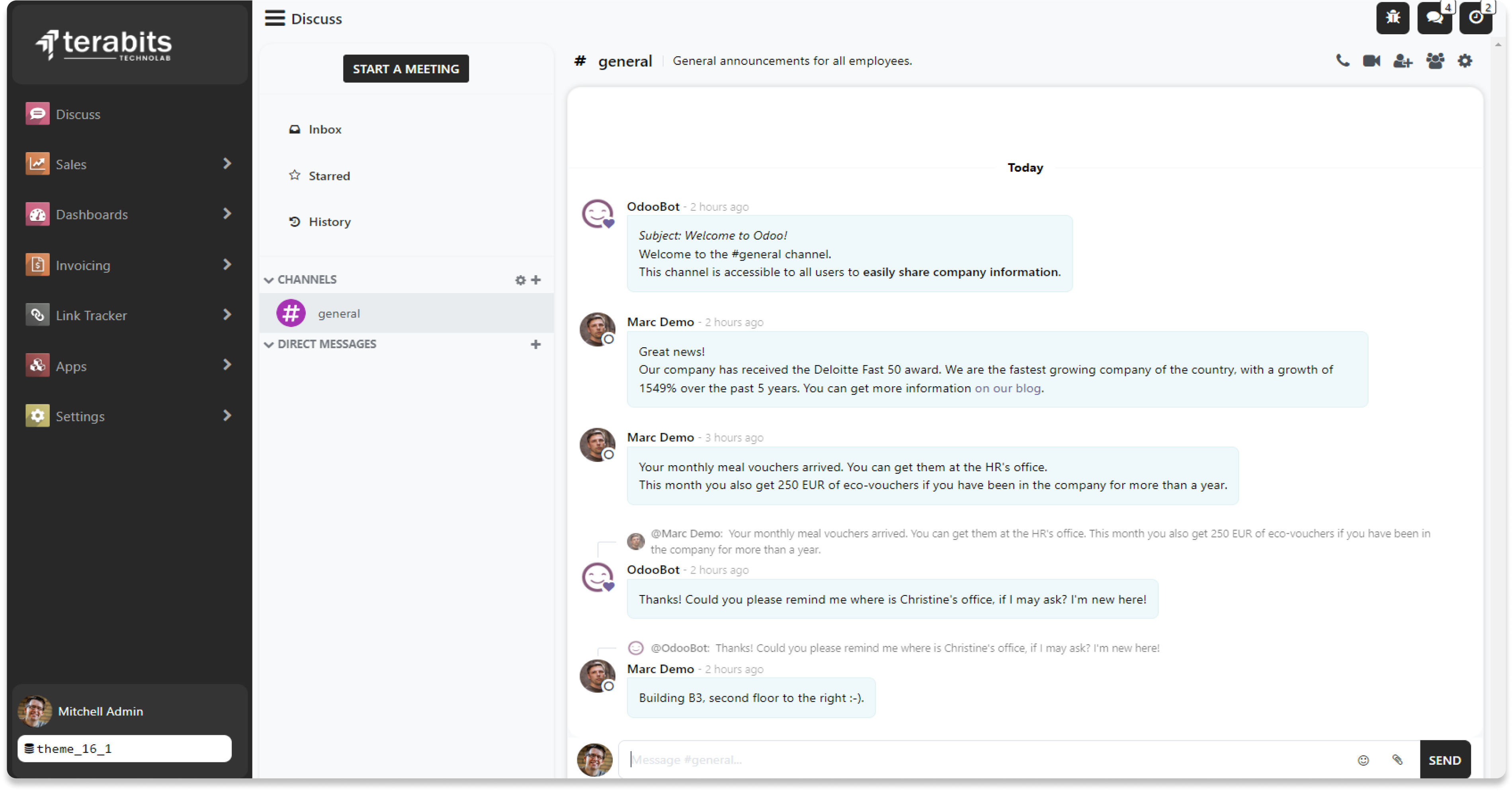The height and width of the screenshot is (791, 1512).
Task: Collapse the CHANNELS section
Action: tap(269, 280)
